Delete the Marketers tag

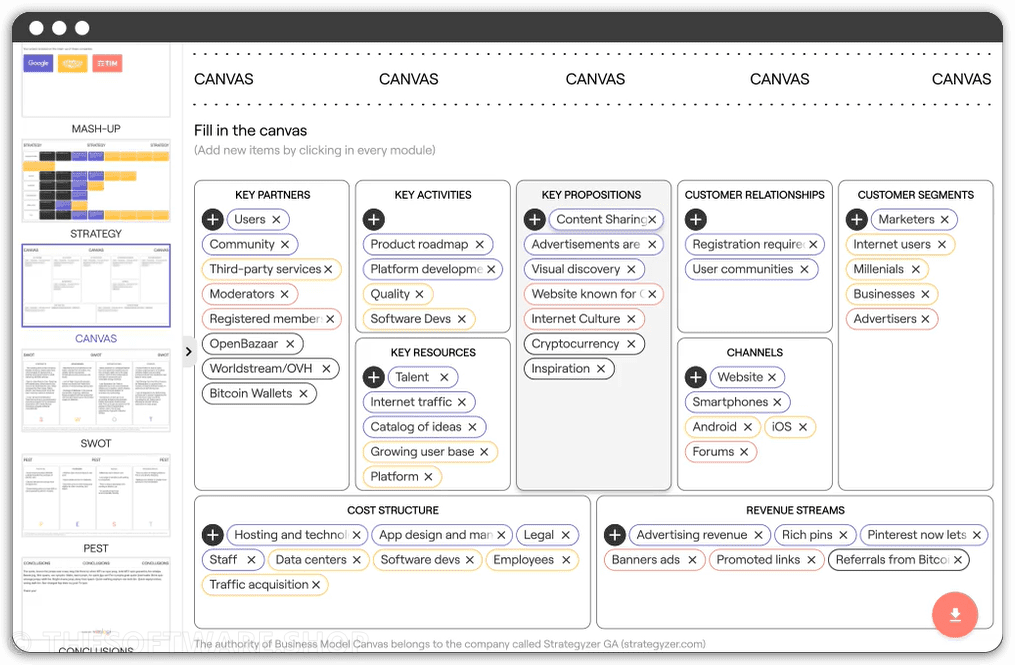pos(944,220)
